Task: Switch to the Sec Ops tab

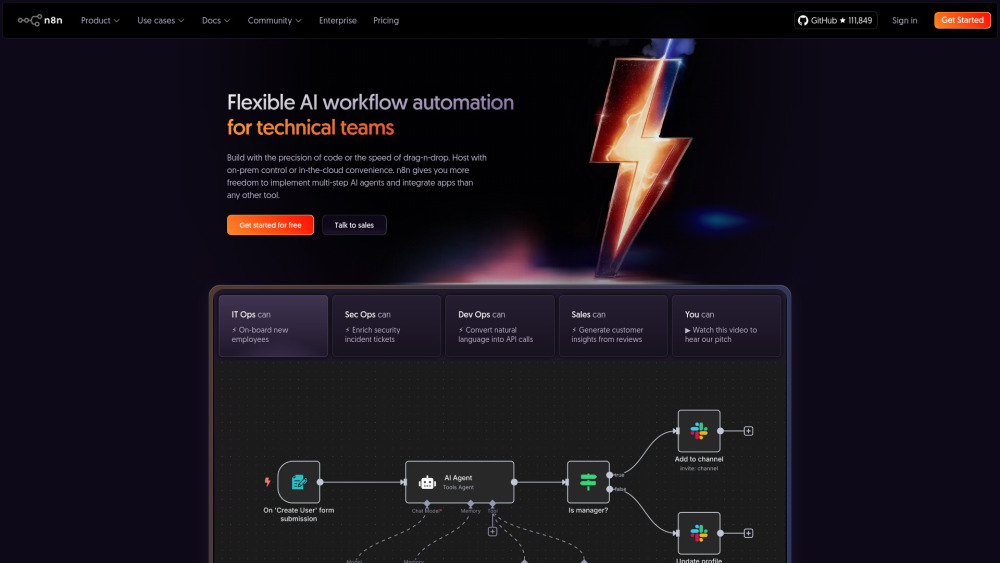Action: (x=386, y=325)
